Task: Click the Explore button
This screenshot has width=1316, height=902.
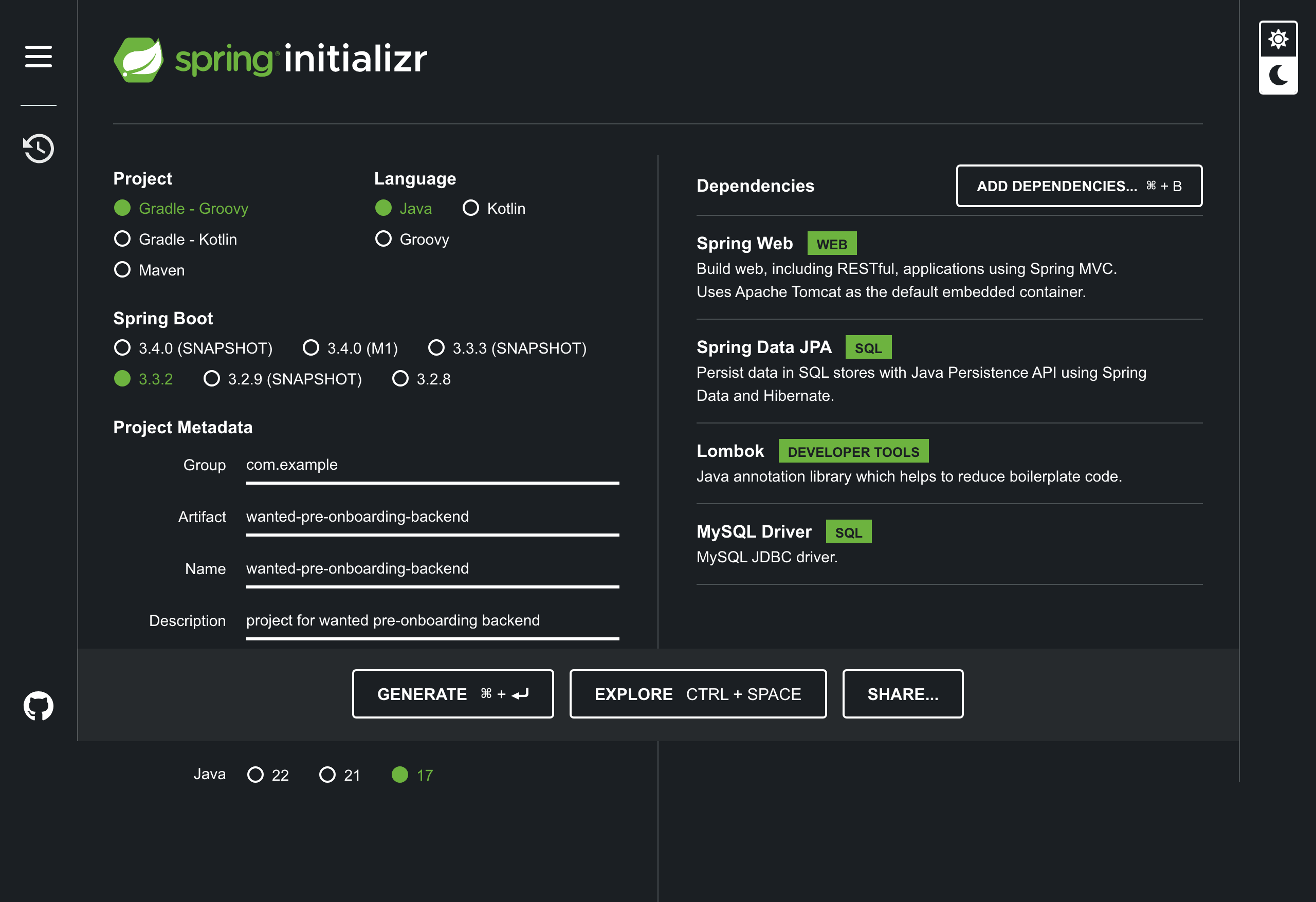Action: (x=698, y=694)
